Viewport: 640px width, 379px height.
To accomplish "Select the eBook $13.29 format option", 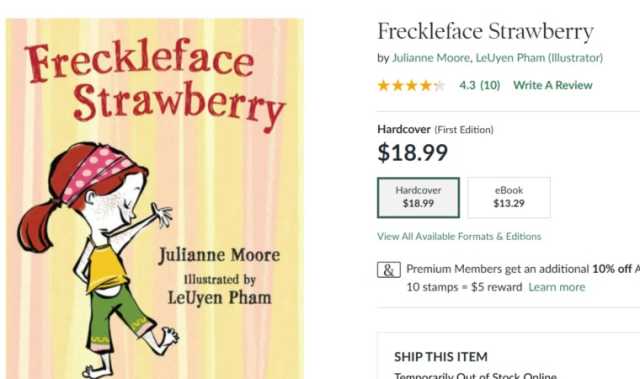I will (x=509, y=197).
